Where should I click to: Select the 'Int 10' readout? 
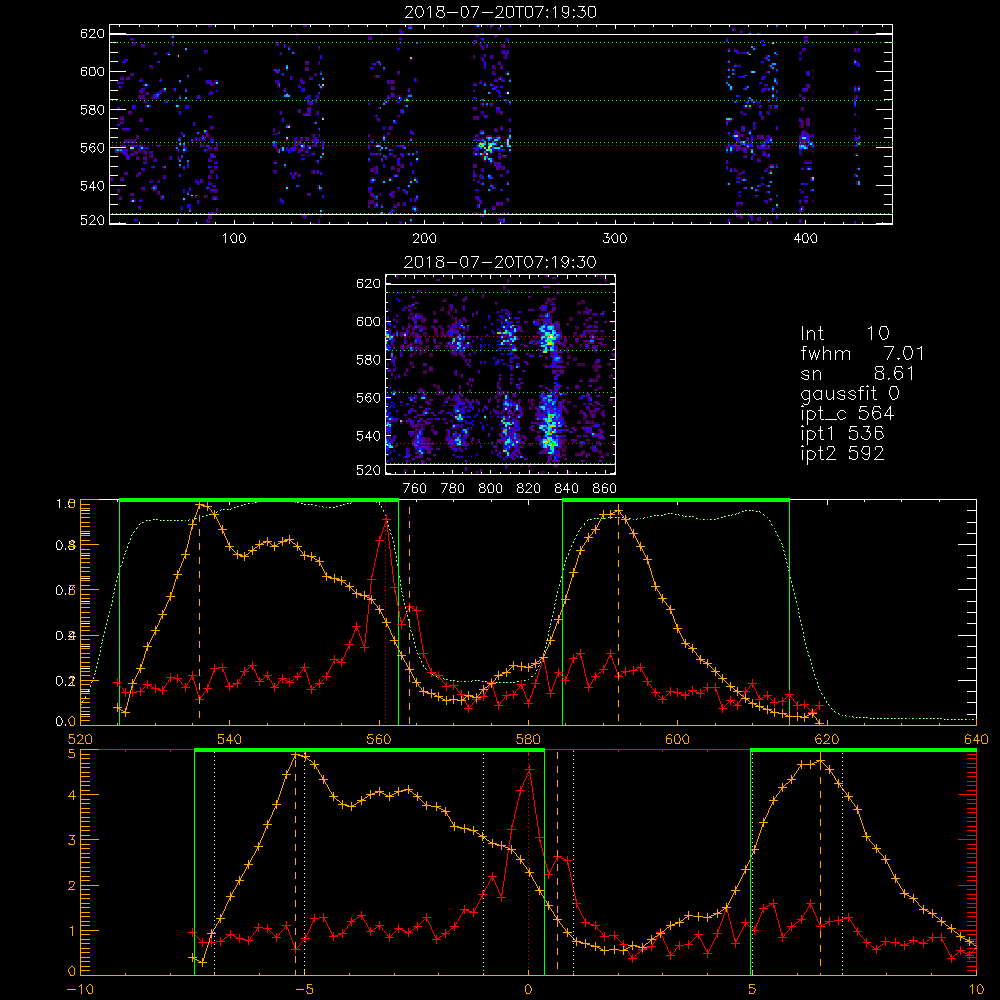(x=844, y=333)
